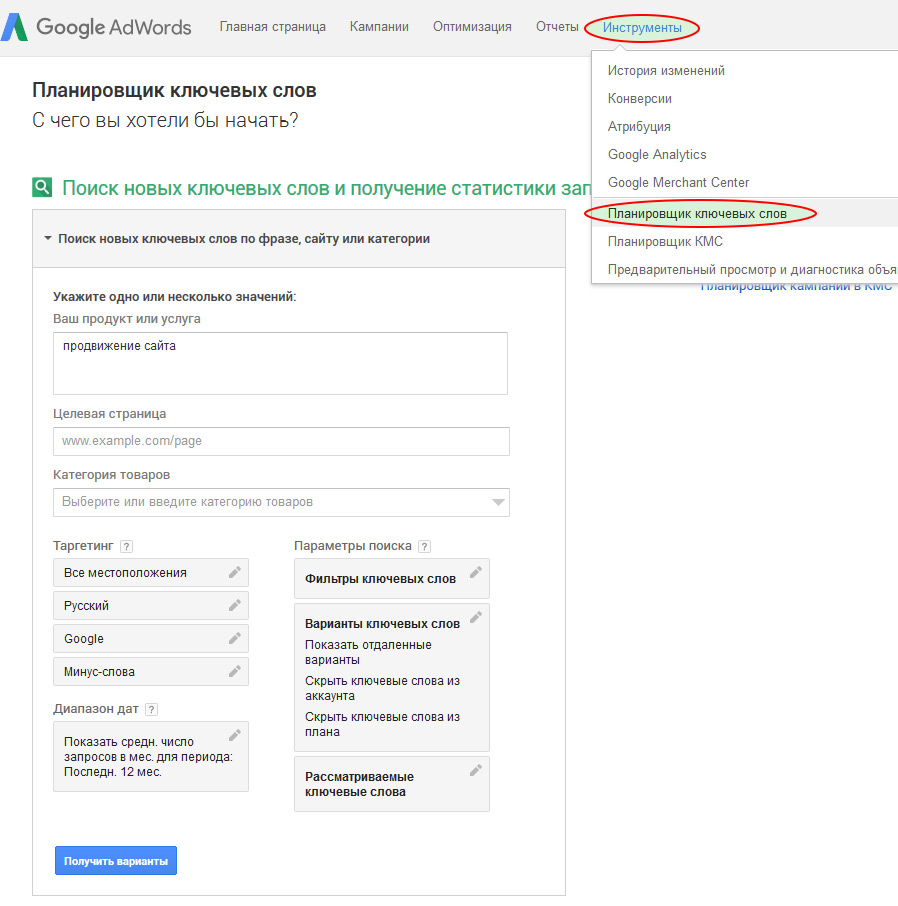Click Скрыть ключевые слова из аккаунта text
Viewport: 898px width, 906px height.
(x=383, y=688)
